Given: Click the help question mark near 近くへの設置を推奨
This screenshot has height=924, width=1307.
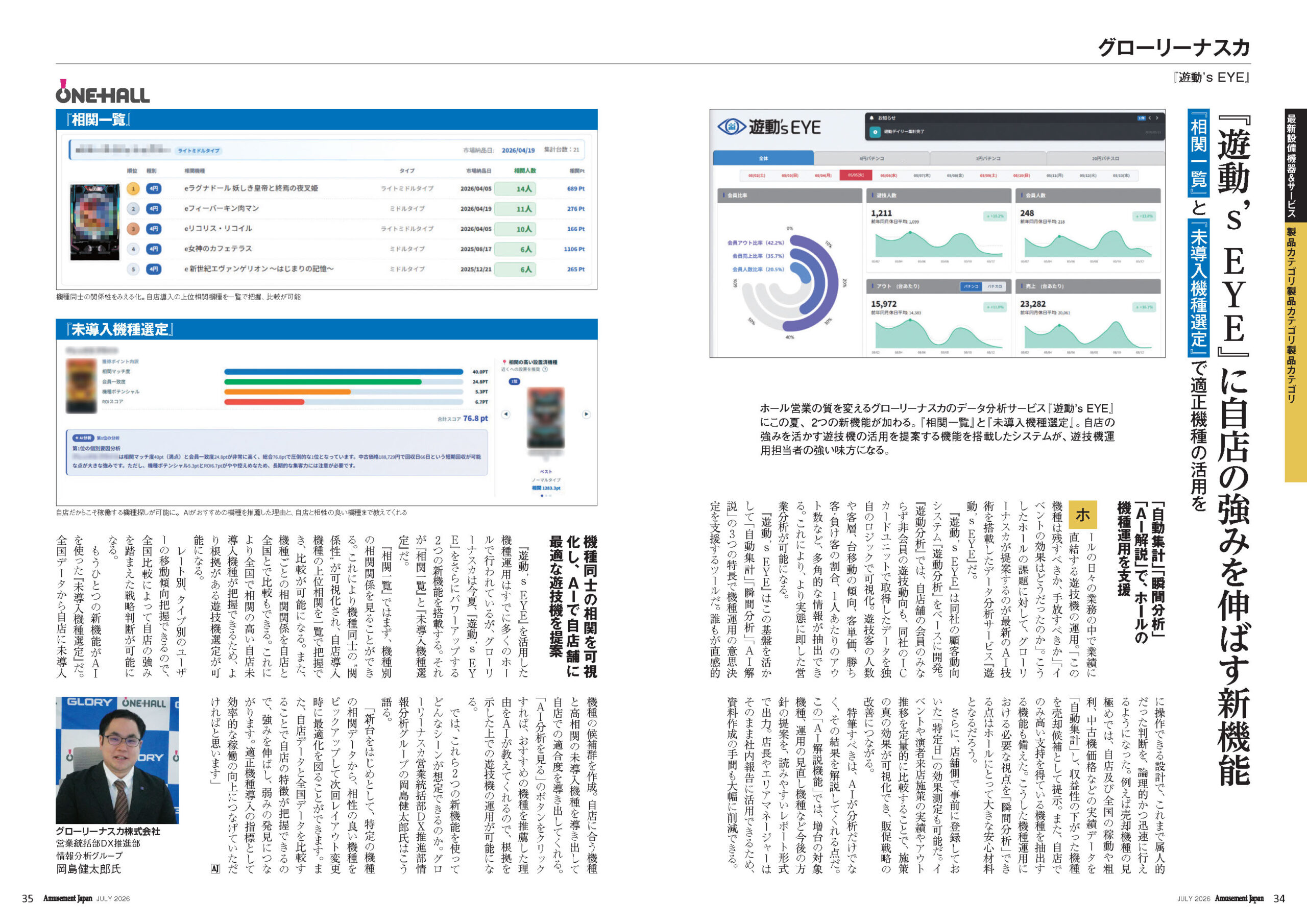Looking at the screenshot, I should [545, 370].
